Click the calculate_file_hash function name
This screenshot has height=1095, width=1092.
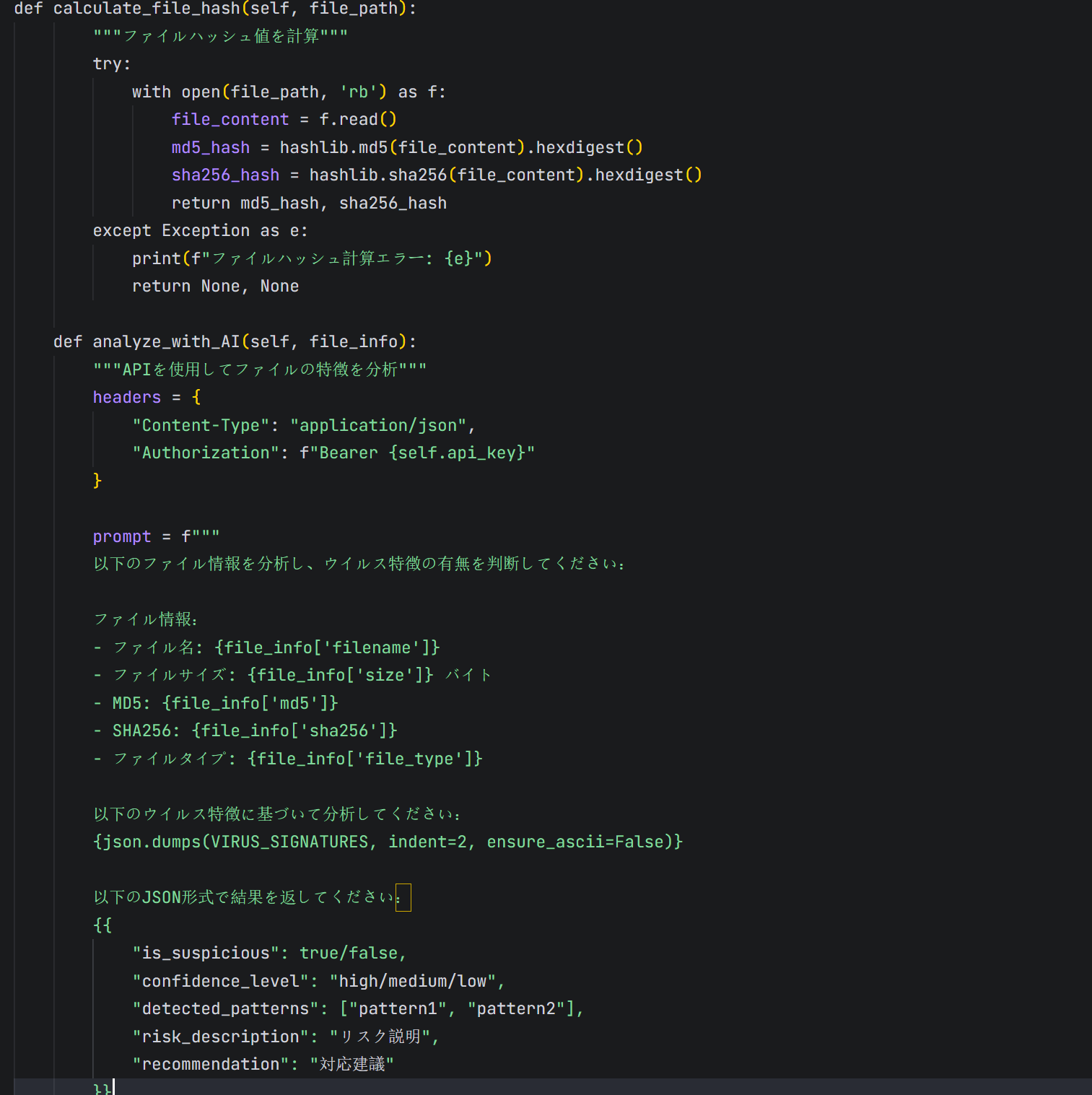(x=146, y=9)
